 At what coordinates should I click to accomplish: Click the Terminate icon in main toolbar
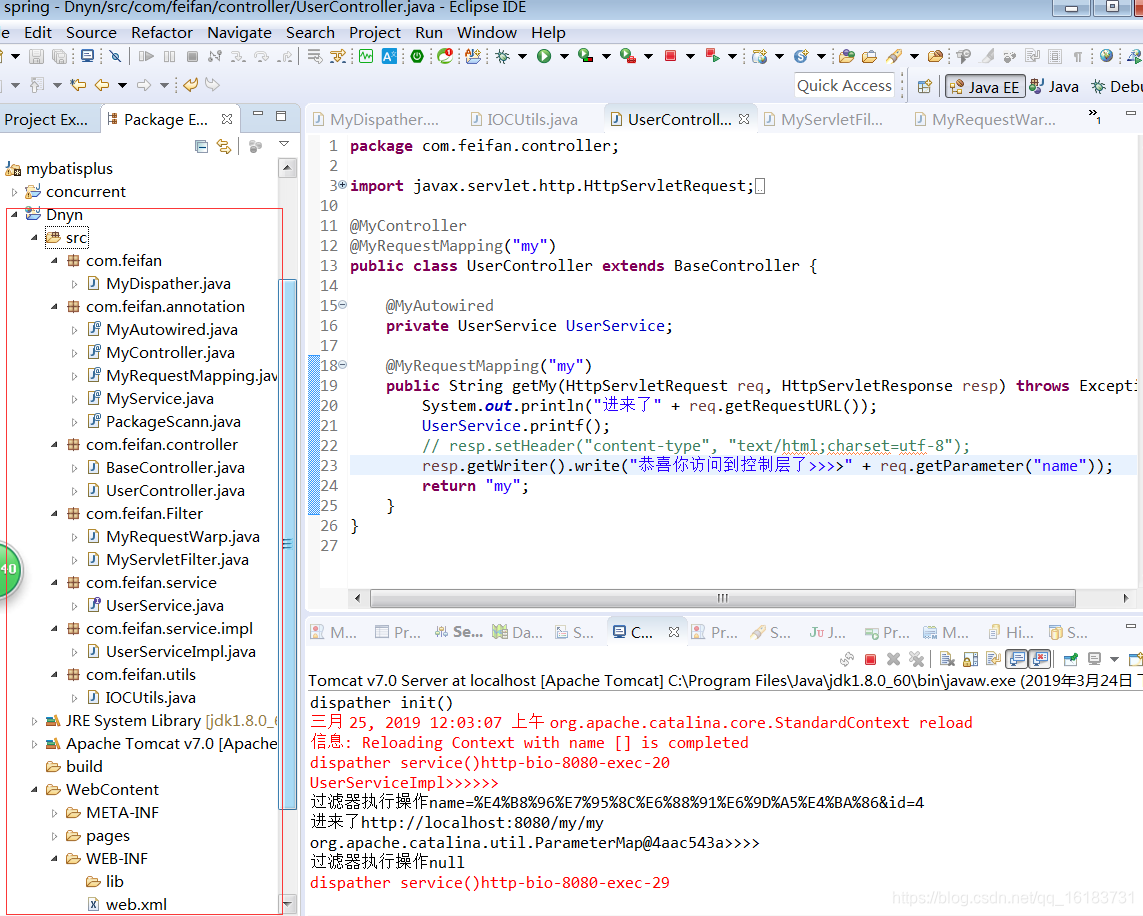[x=192, y=56]
